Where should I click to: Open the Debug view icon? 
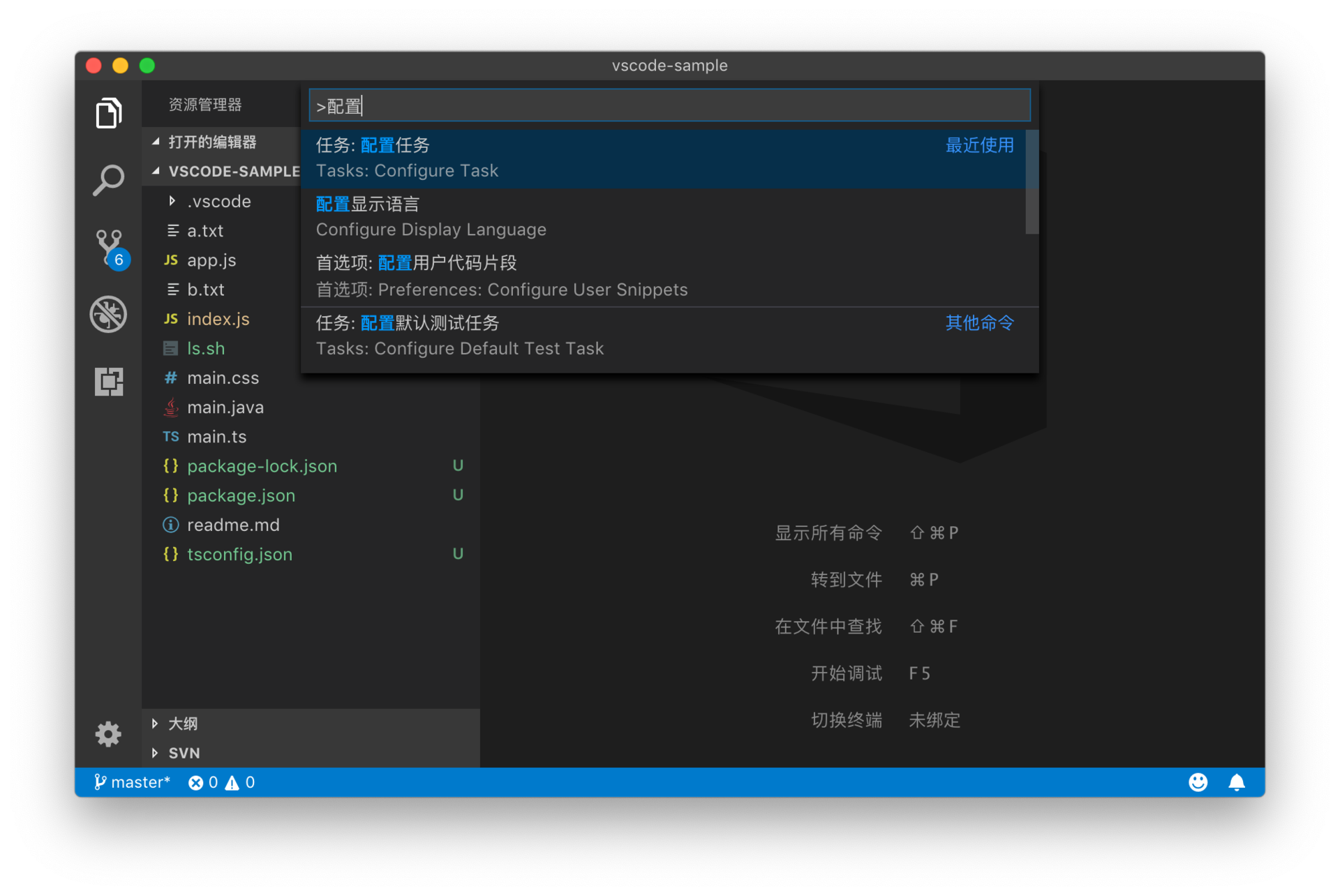point(108,314)
